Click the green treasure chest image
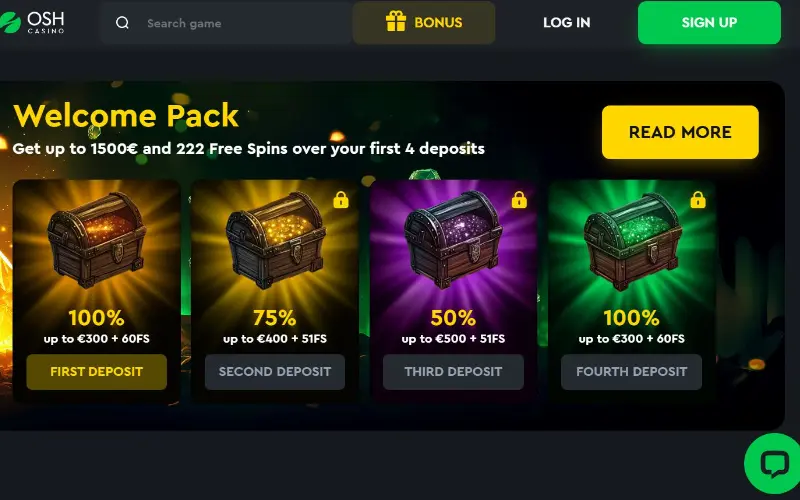 pyautogui.click(x=632, y=241)
